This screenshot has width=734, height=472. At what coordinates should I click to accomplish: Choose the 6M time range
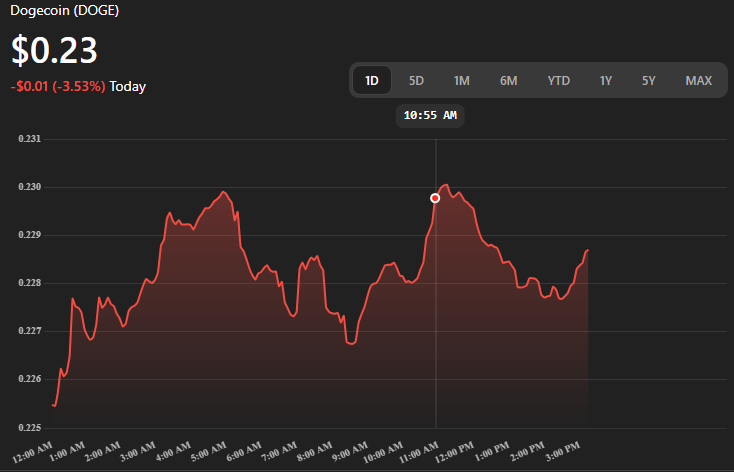pos(508,80)
